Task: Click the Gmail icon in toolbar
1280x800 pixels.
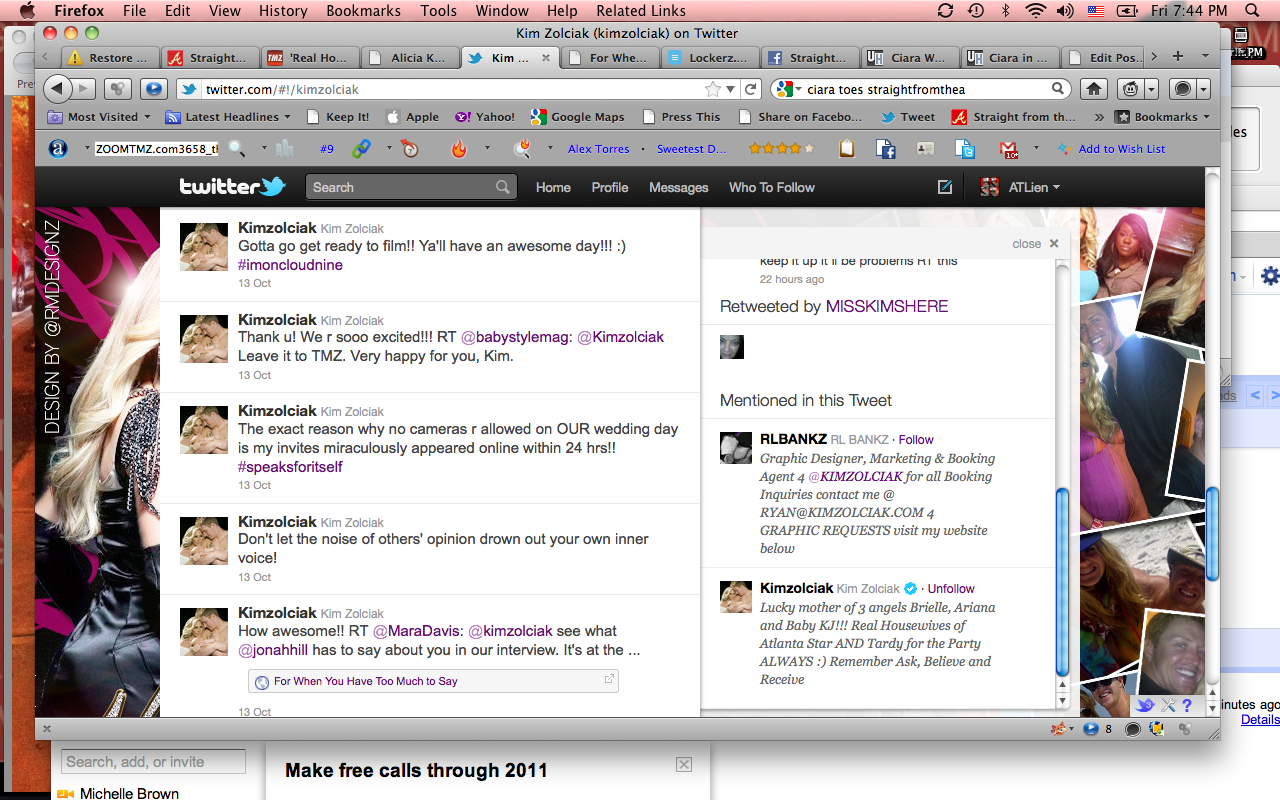Action: pos(1009,149)
